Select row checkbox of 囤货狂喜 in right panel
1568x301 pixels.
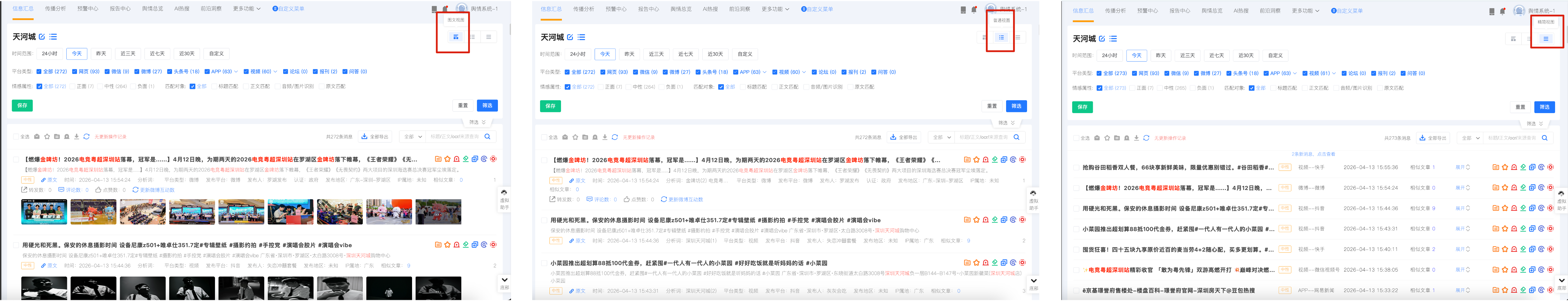(x=1076, y=249)
